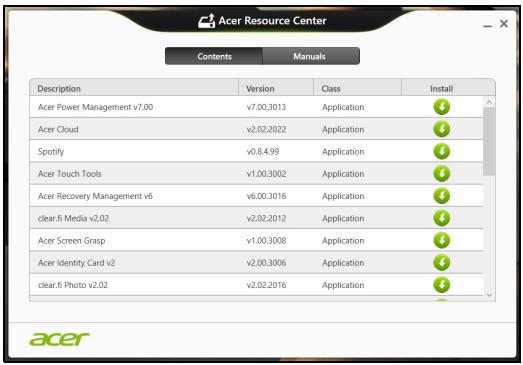Sort by Class column header
The width and height of the screenshot is (523, 365).
tap(357, 88)
